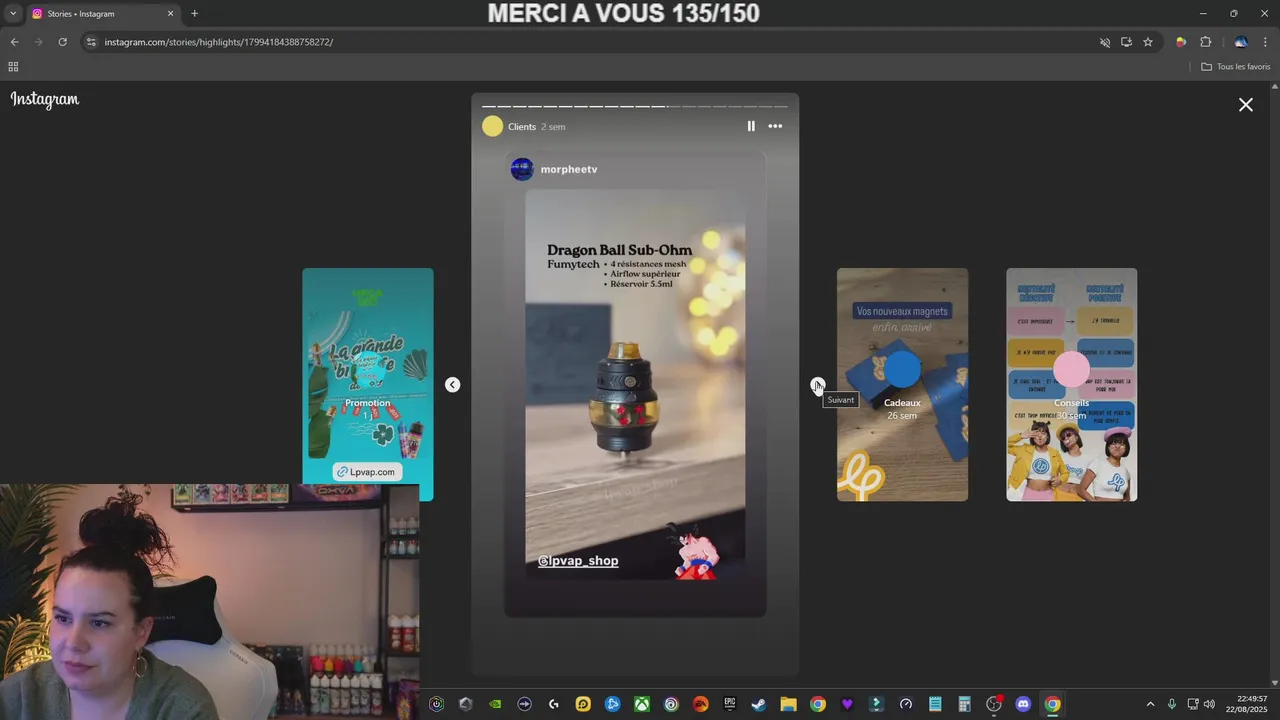
Task: Click the install app icon in address bar
Action: [x=1126, y=42]
